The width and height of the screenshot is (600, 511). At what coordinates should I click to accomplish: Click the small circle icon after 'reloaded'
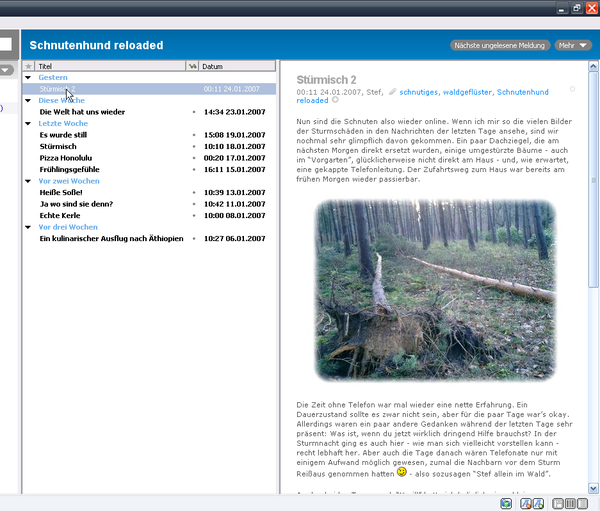click(x=335, y=100)
